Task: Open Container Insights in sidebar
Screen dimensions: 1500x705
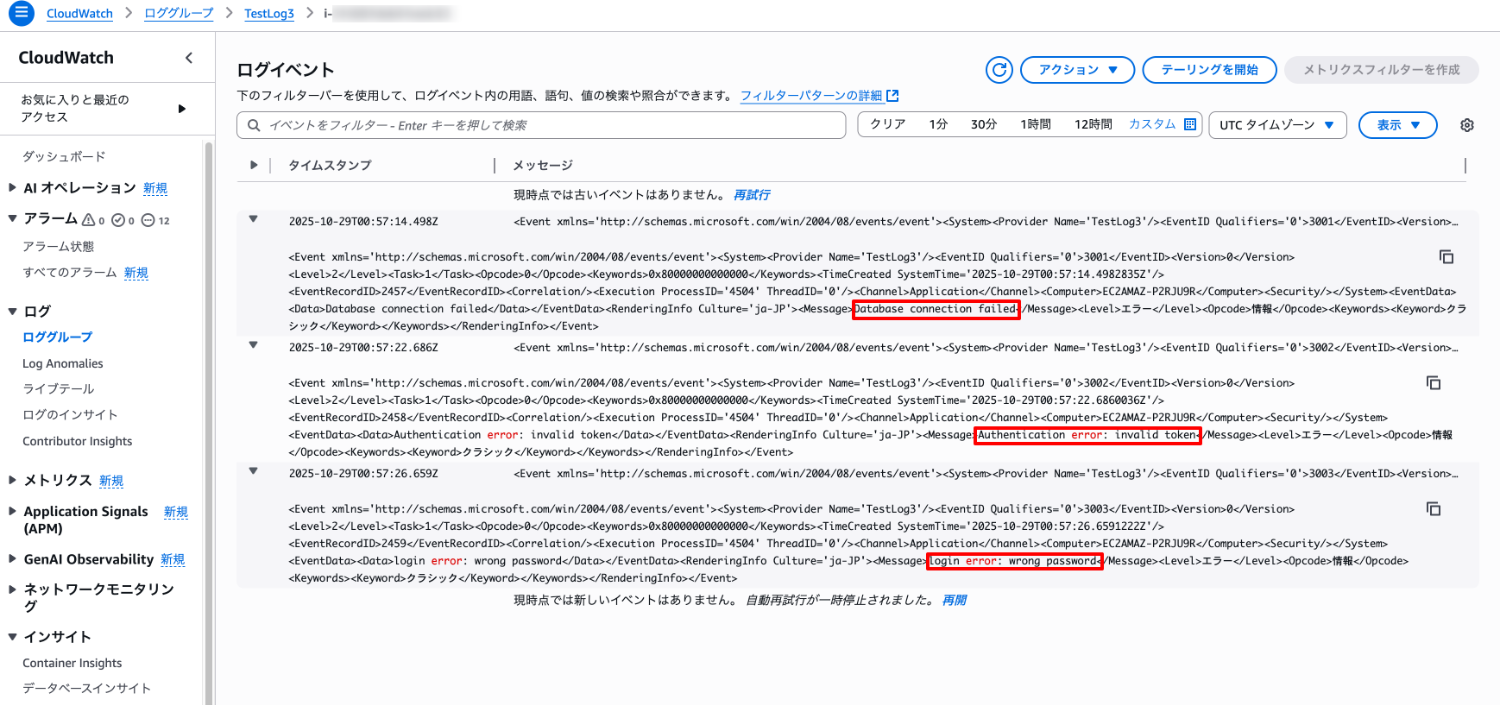Action: pyautogui.click(x=72, y=663)
